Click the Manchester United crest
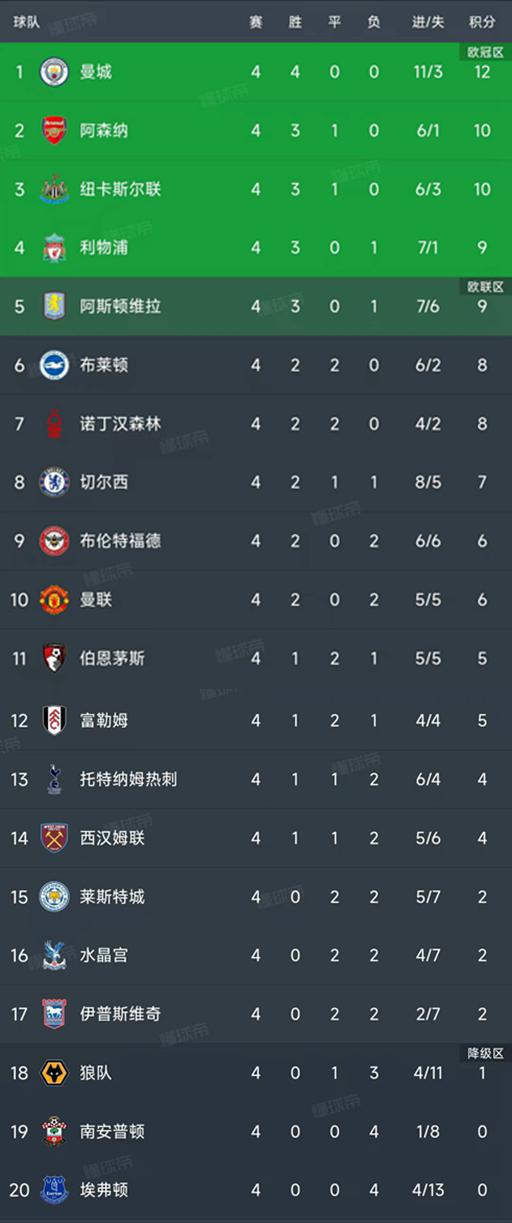This screenshot has width=512, height=1223. (54, 599)
